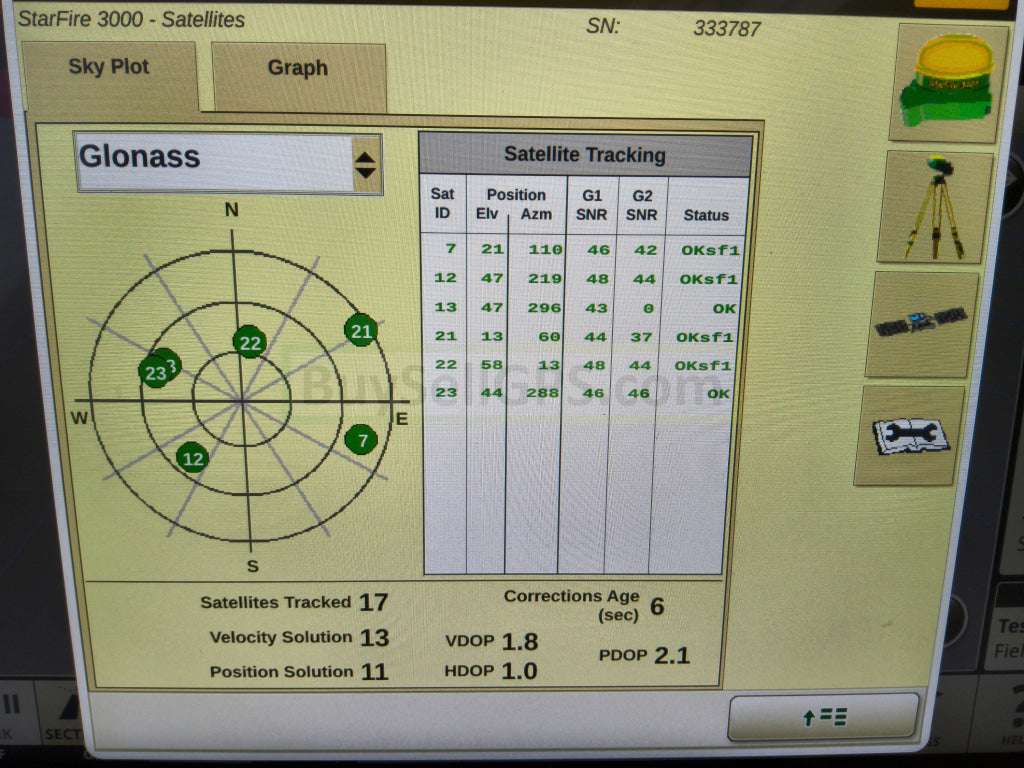Click the Position Solution value 11
The height and width of the screenshot is (768, 1024).
374,671
